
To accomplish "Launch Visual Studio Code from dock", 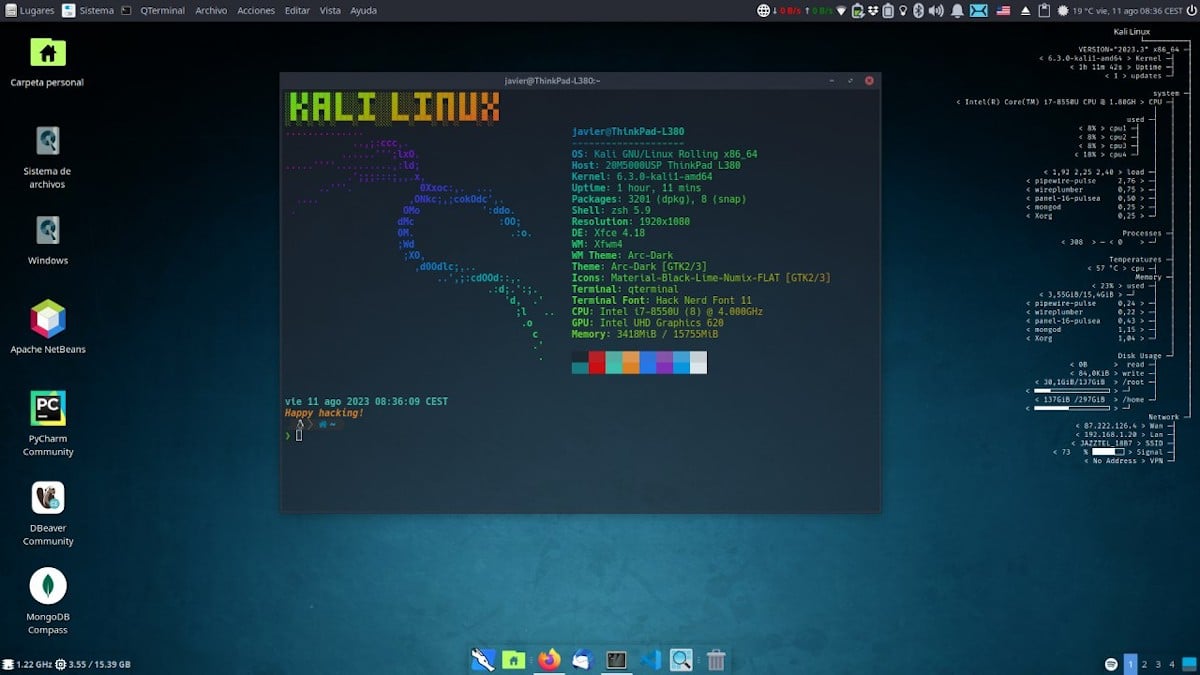I will pos(650,660).
